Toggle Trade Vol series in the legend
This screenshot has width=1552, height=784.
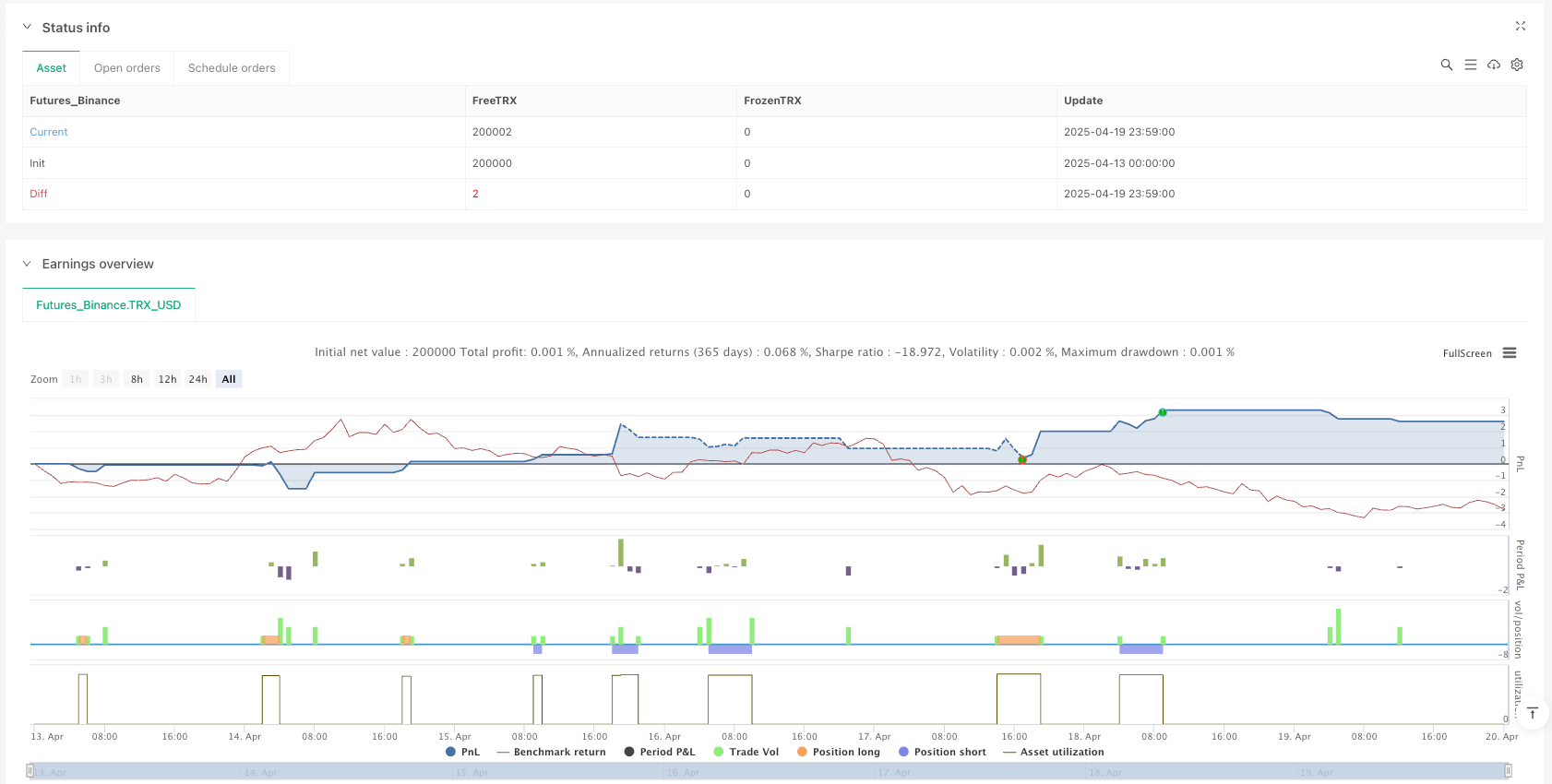click(746, 752)
